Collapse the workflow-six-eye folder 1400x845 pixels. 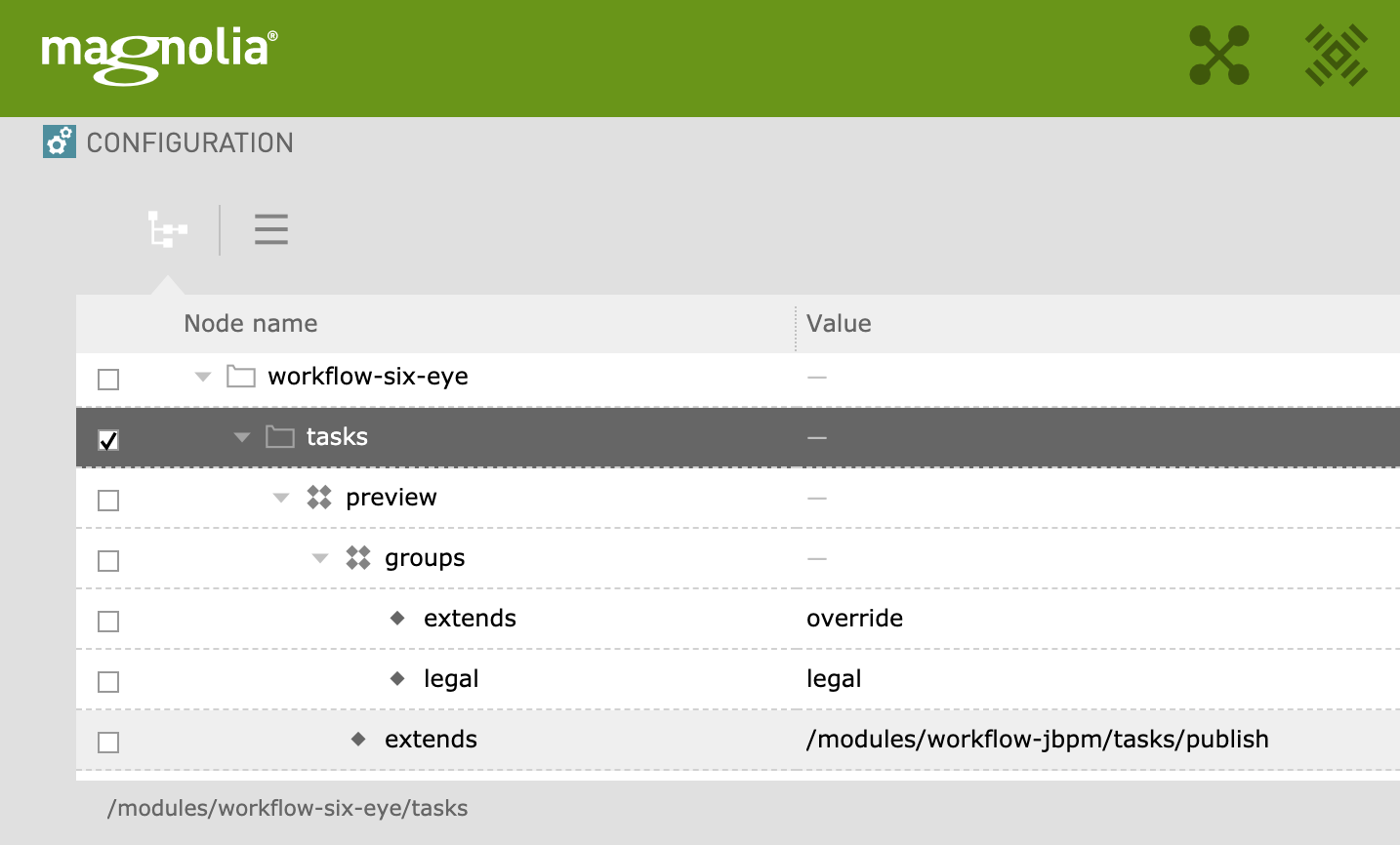[203, 377]
